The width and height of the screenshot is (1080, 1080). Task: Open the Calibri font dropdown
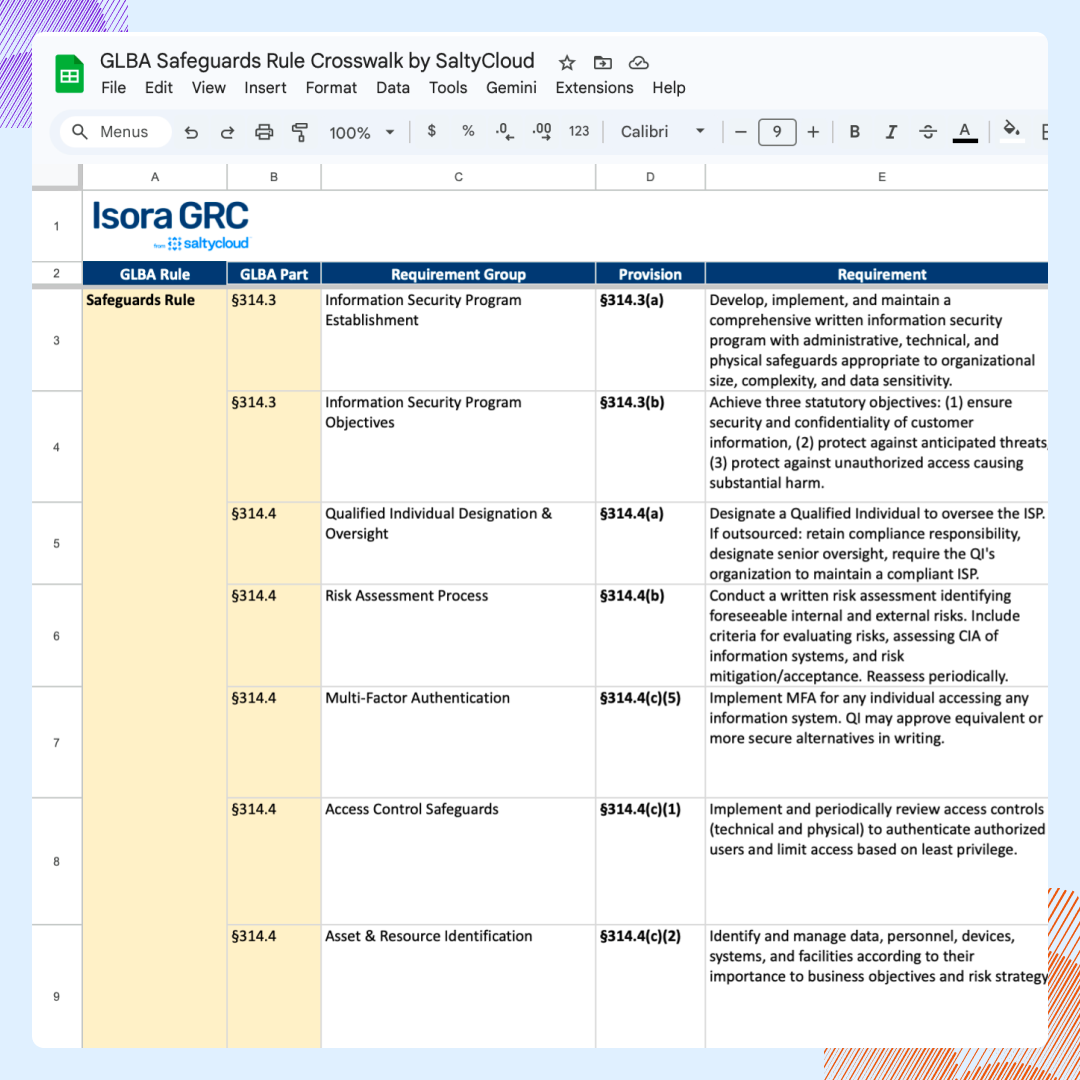point(662,131)
